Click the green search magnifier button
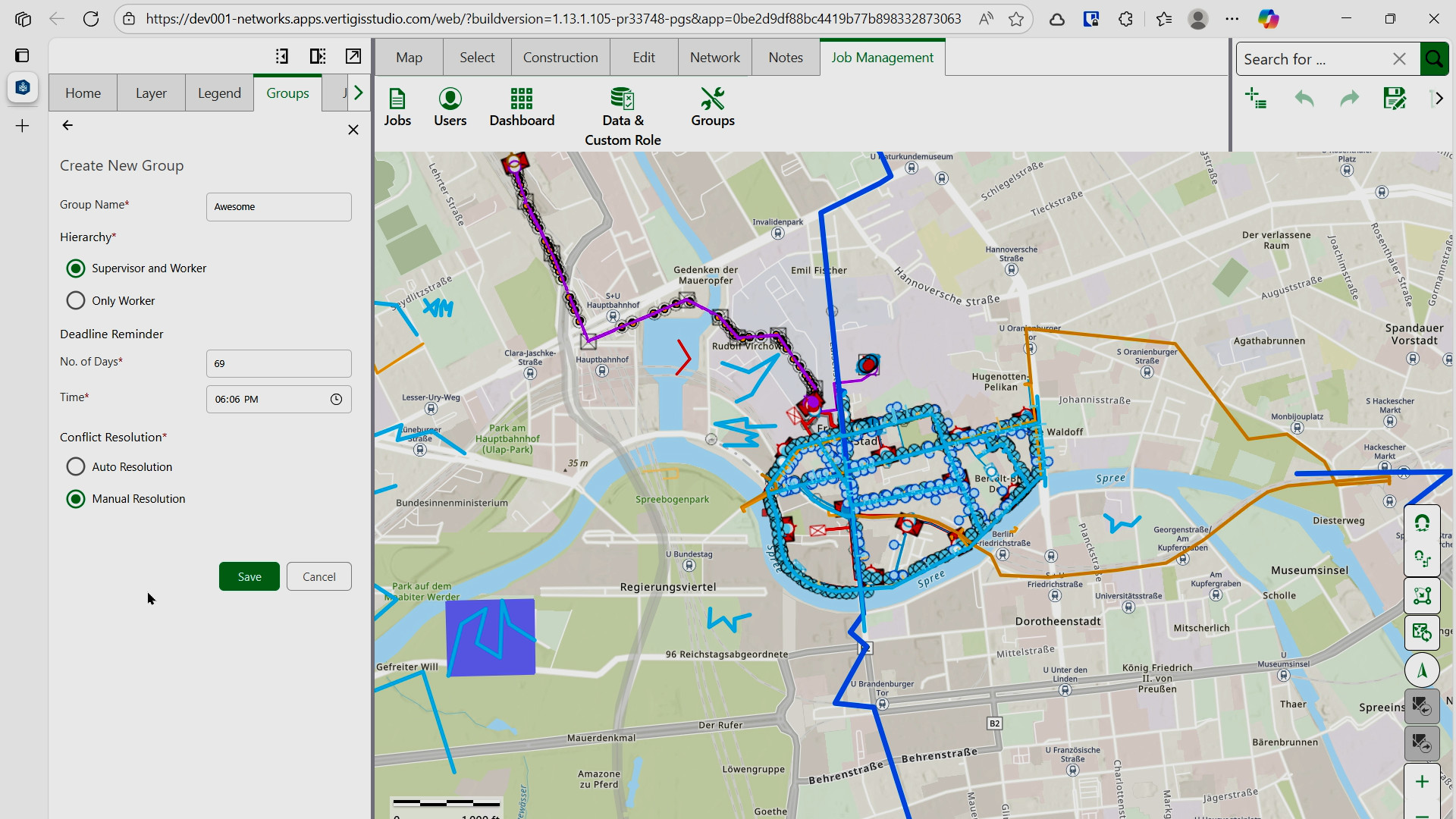Viewport: 1456px width, 819px height. (x=1434, y=59)
